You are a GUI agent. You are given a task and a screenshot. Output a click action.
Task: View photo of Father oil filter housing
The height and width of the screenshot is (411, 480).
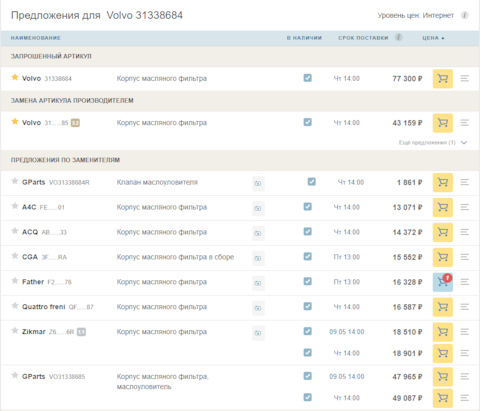coord(258,283)
